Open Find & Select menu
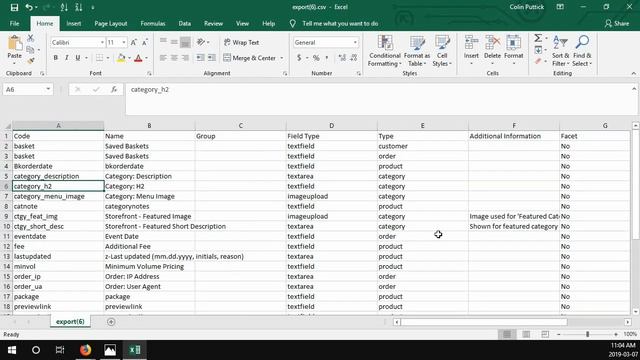The width and height of the screenshot is (640, 360). click(x=582, y=51)
